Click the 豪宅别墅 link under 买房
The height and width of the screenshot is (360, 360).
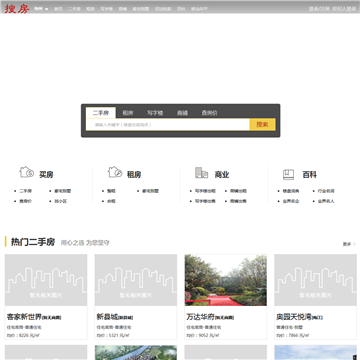point(63,191)
